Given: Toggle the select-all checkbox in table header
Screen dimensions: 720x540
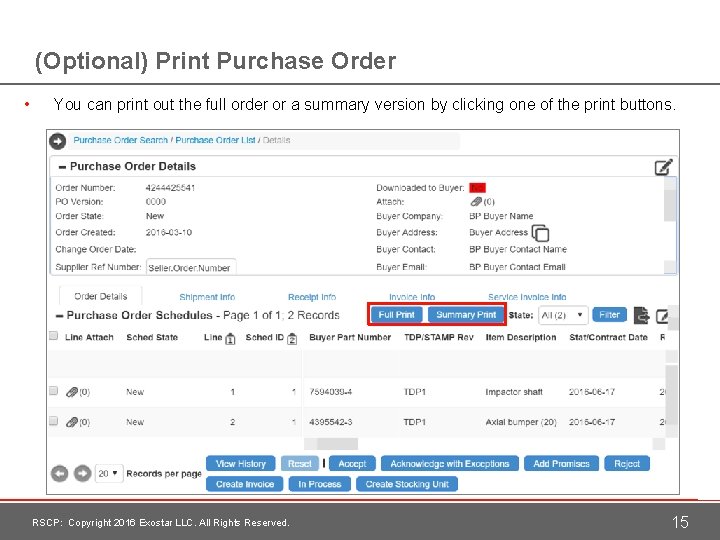Looking at the screenshot, I should pyautogui.click(x=53, y=336).
